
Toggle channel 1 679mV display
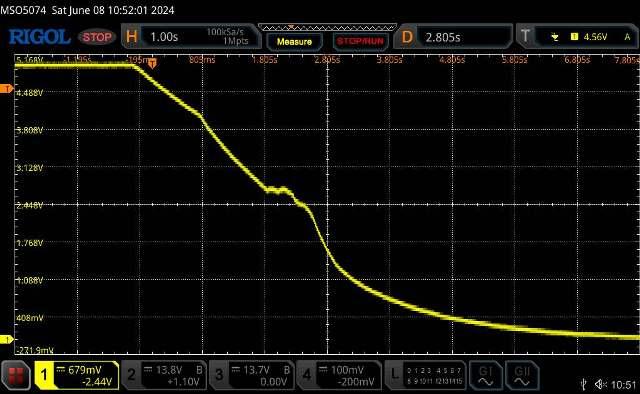(x=77, y=375)
